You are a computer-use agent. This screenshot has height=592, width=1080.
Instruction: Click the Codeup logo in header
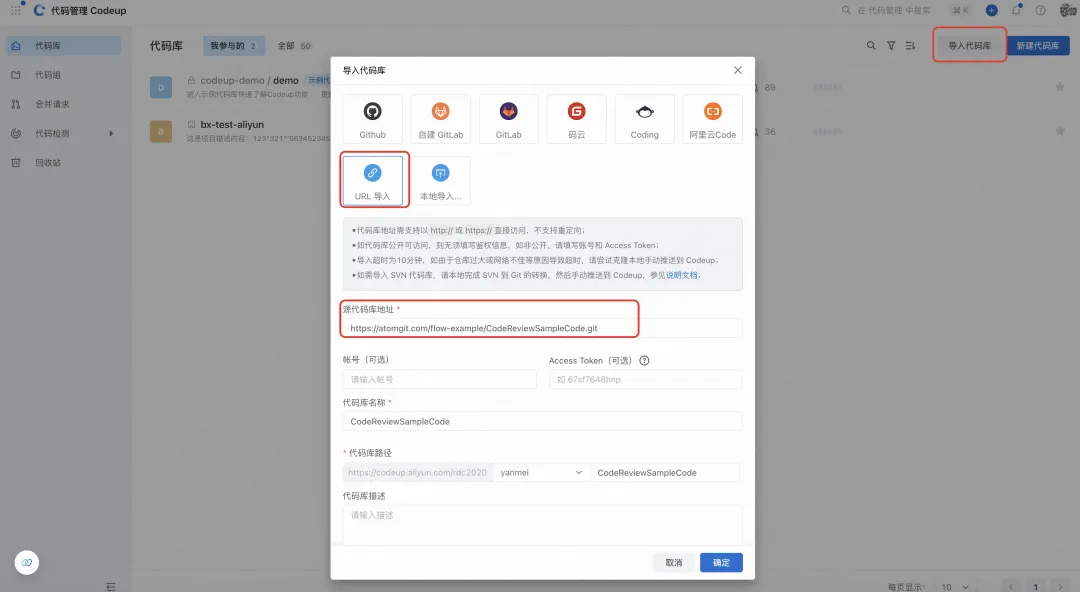39,10
